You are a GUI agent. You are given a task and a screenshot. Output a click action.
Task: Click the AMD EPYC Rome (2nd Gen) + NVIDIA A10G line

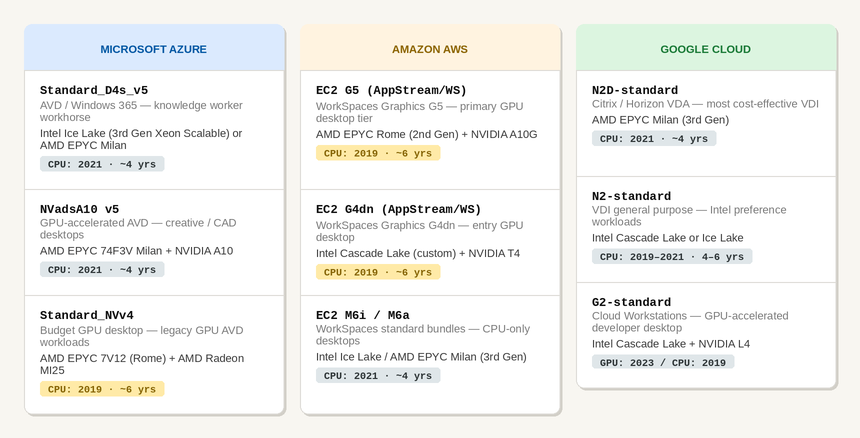427,134
